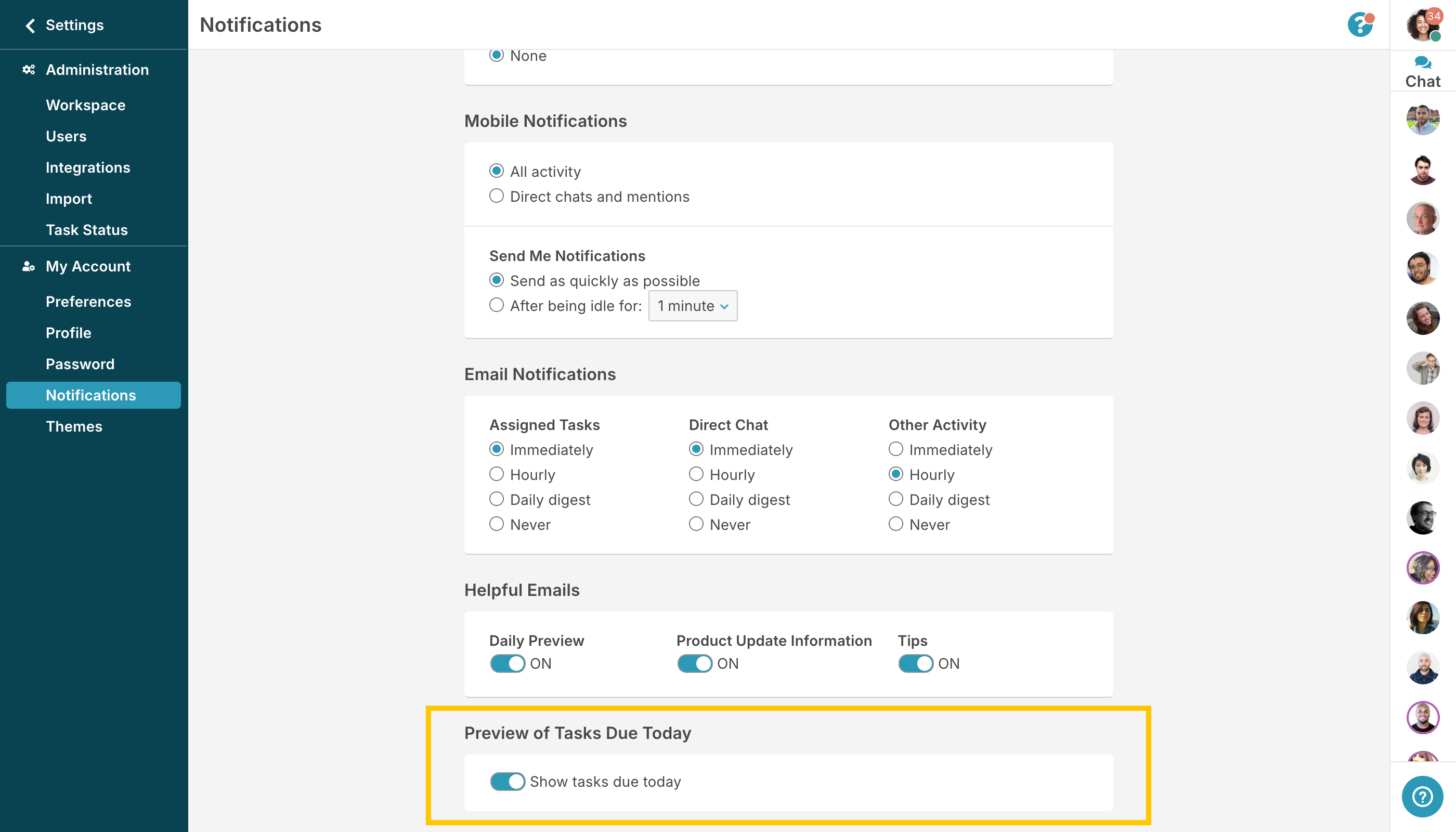Switch off the Tips email toggle
1456x832 pixels.
[x=915, y=664]
